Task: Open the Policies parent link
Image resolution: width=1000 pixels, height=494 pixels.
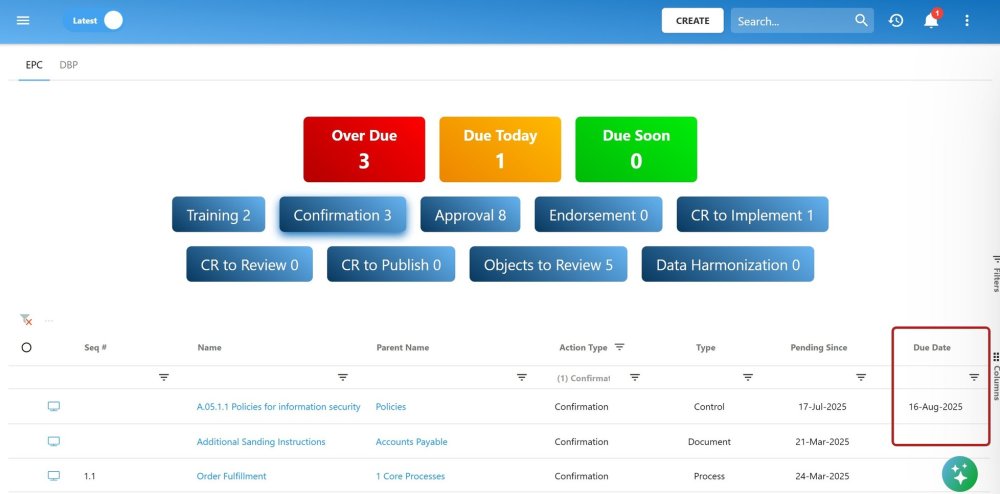Action: tap(391, 407)
